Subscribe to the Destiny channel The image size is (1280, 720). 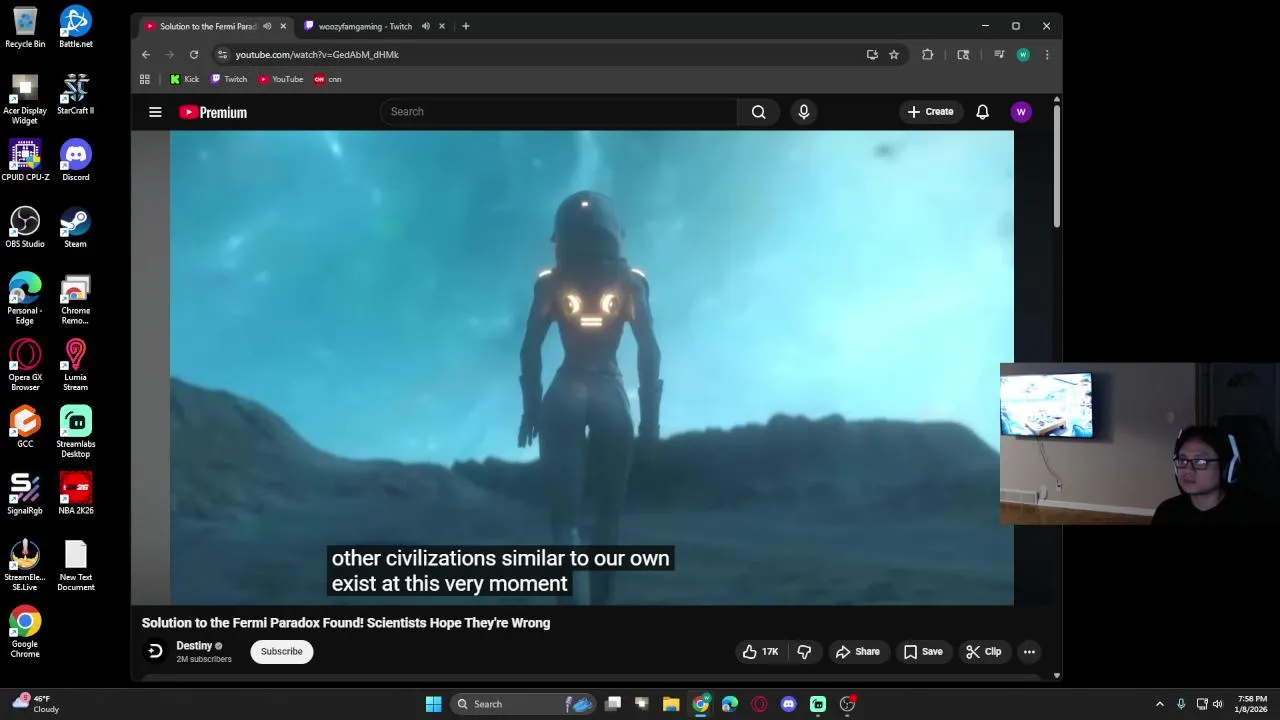point(281,652)
